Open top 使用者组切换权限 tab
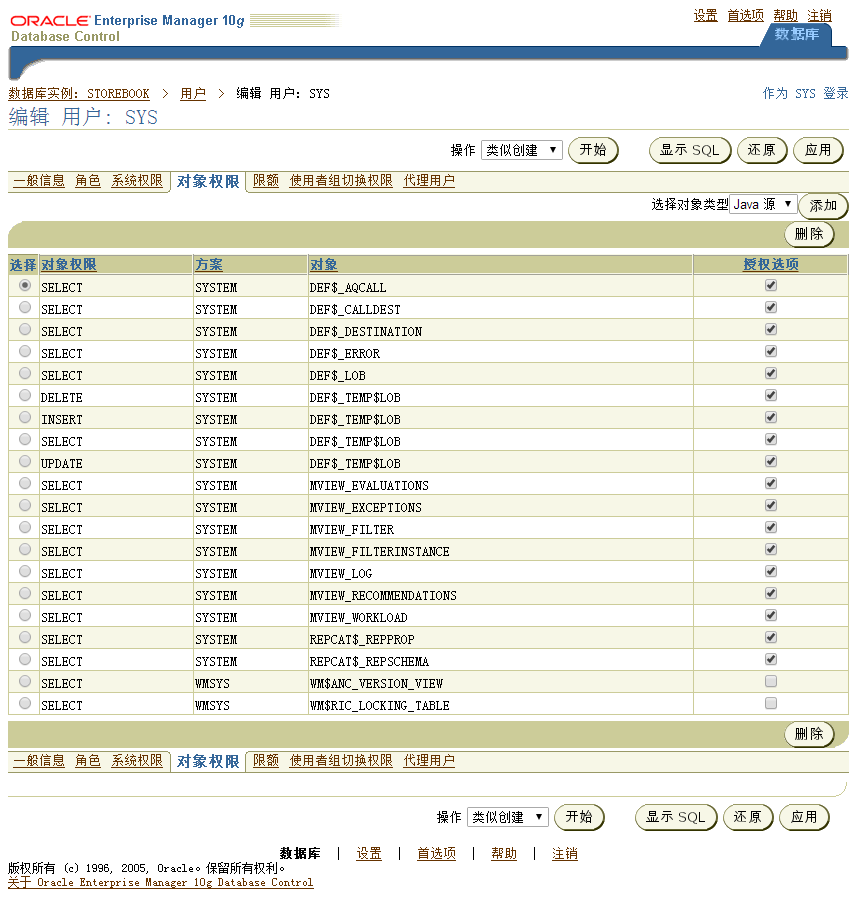 click(x=341, y=181)
